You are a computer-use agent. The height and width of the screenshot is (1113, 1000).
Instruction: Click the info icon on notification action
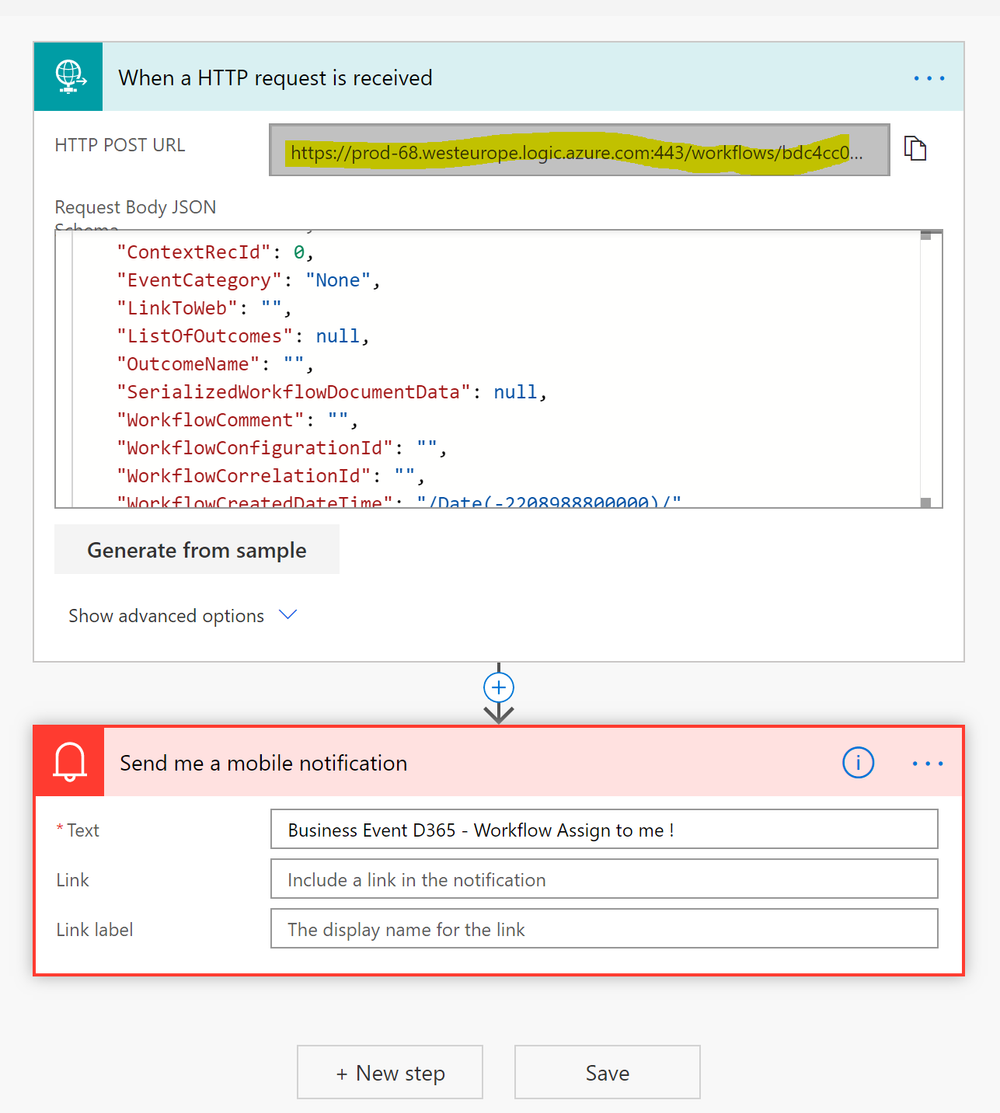pos(858,762)
